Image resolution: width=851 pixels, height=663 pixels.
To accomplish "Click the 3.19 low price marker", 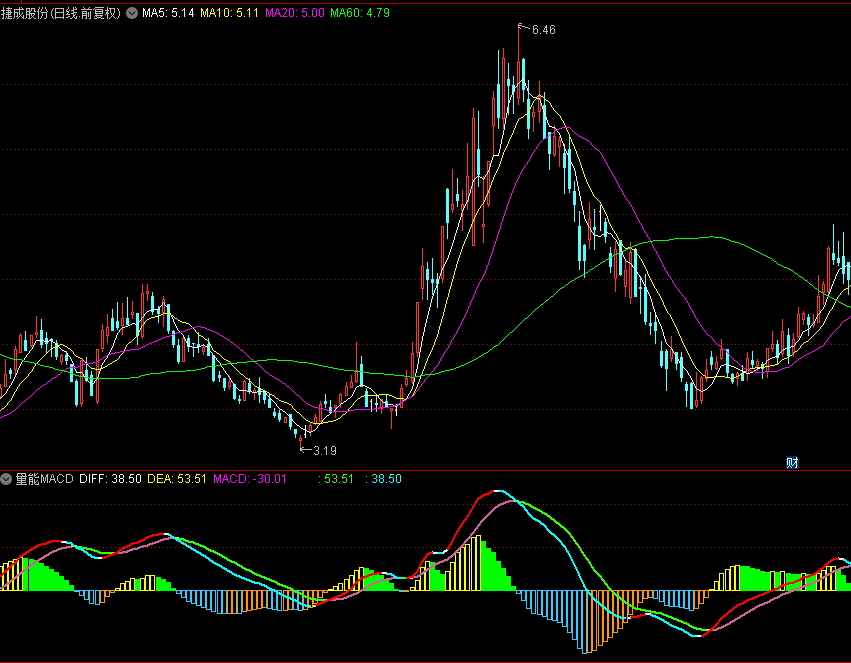I will click(x=324, y=451).
